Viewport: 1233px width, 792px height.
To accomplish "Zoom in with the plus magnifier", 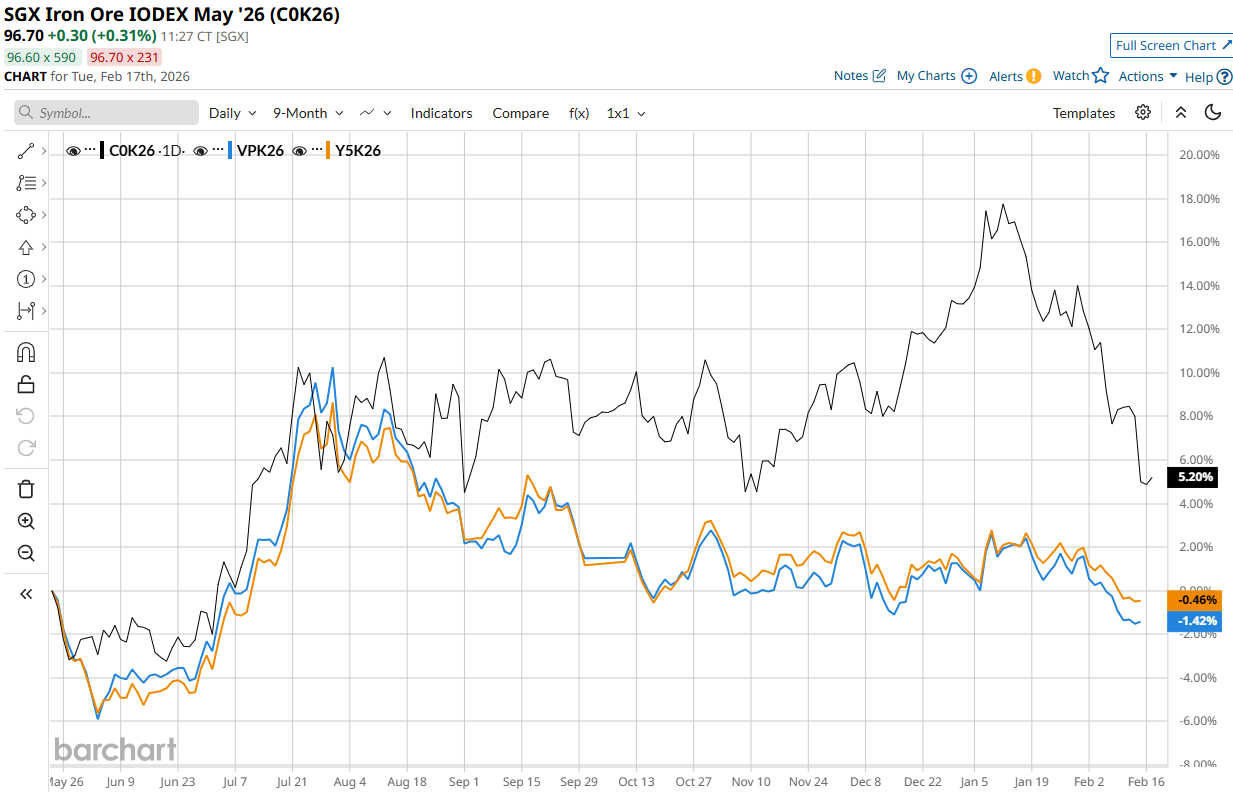I will pos(26,521).
